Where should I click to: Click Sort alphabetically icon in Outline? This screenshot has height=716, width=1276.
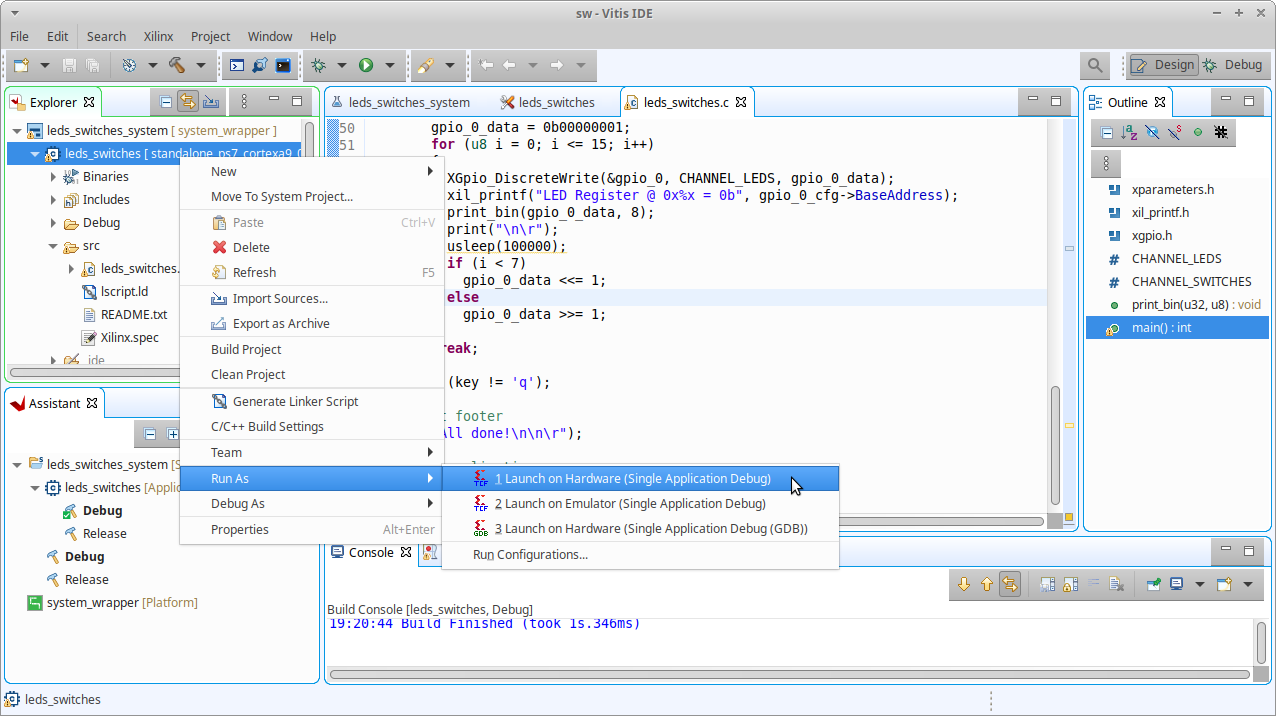click(1129, 132)
